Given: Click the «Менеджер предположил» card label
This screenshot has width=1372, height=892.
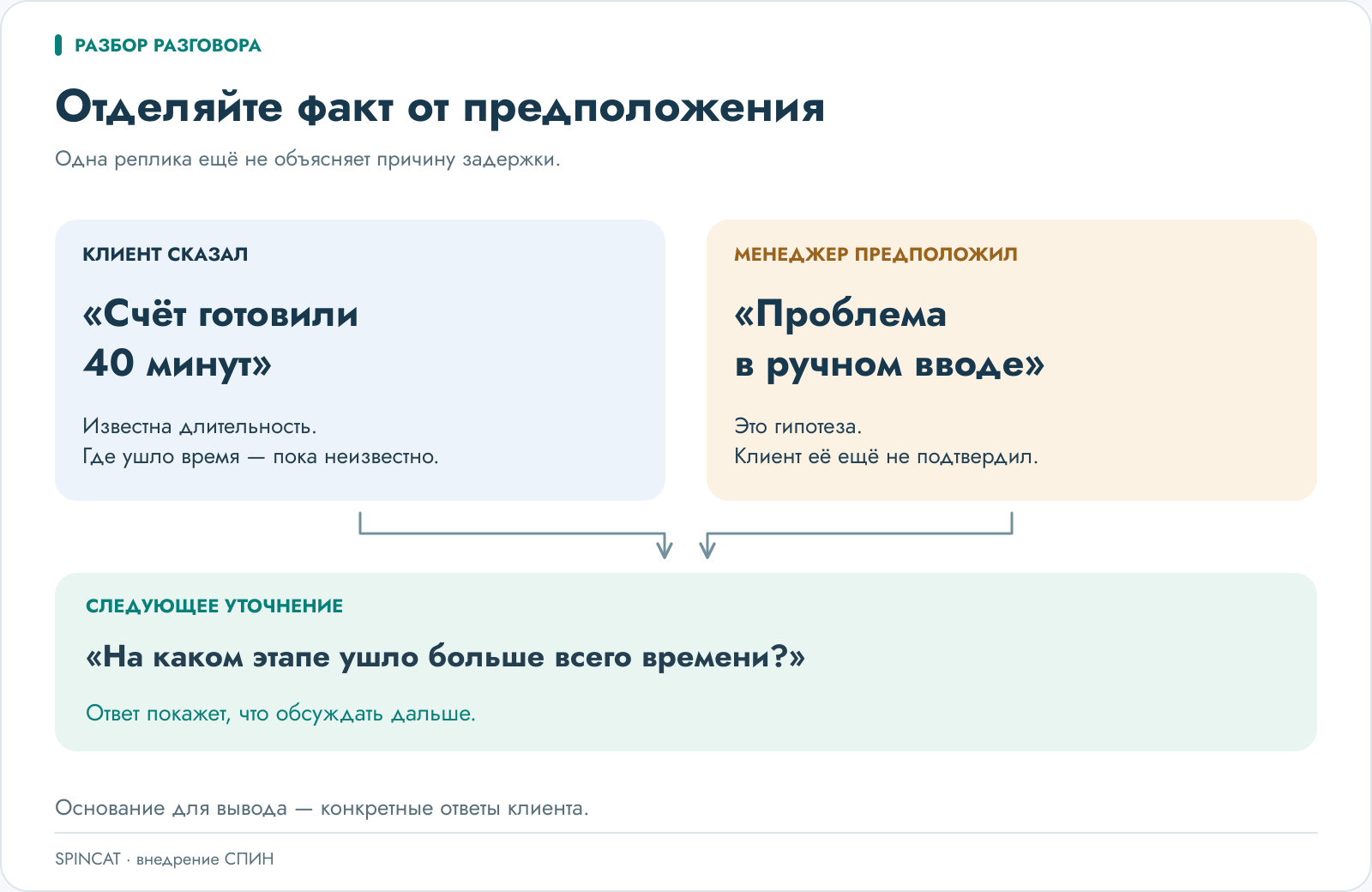Looking at the screenshot, I should point(876,254).
